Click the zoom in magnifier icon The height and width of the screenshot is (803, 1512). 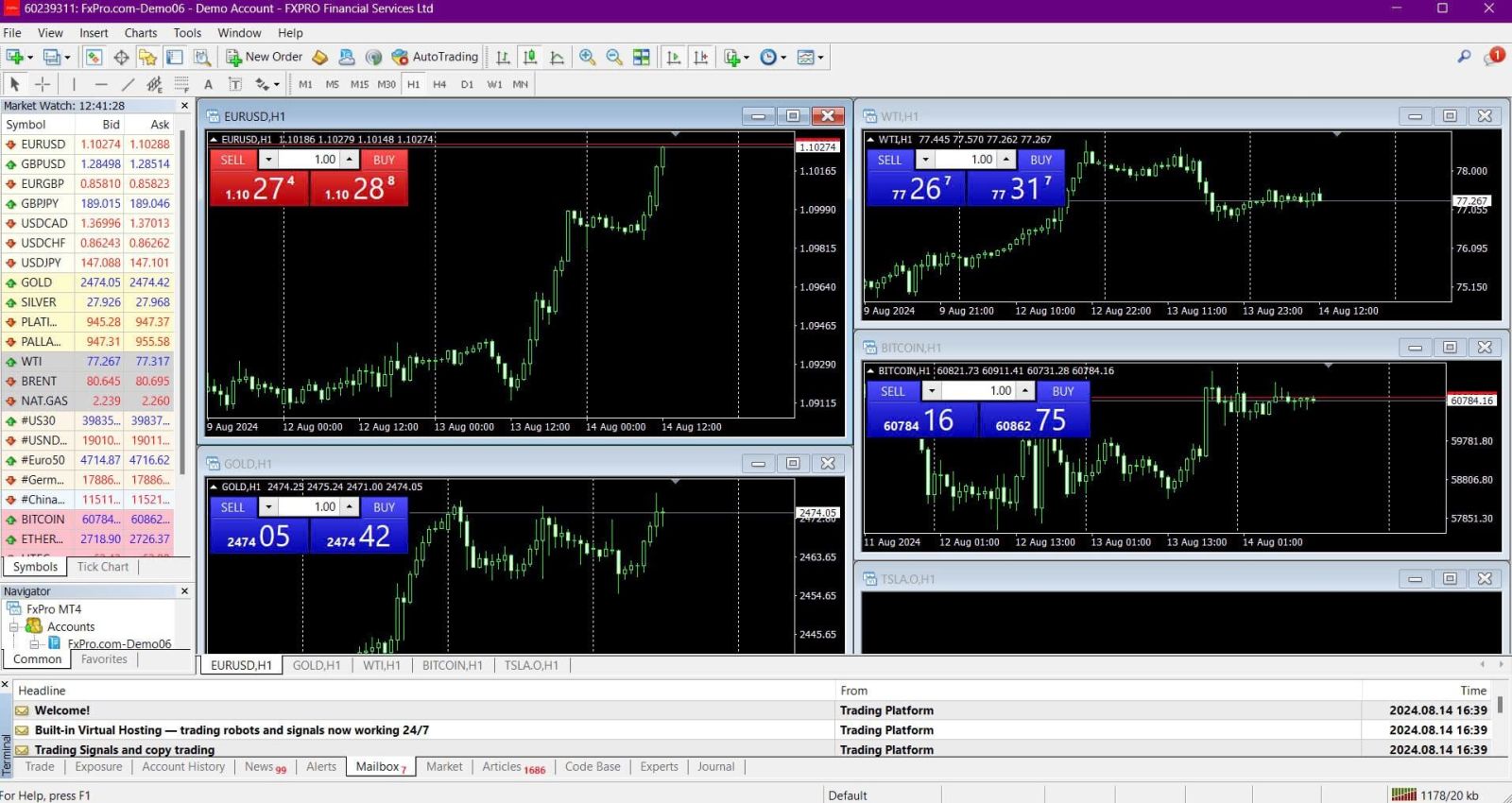point(588,57)
